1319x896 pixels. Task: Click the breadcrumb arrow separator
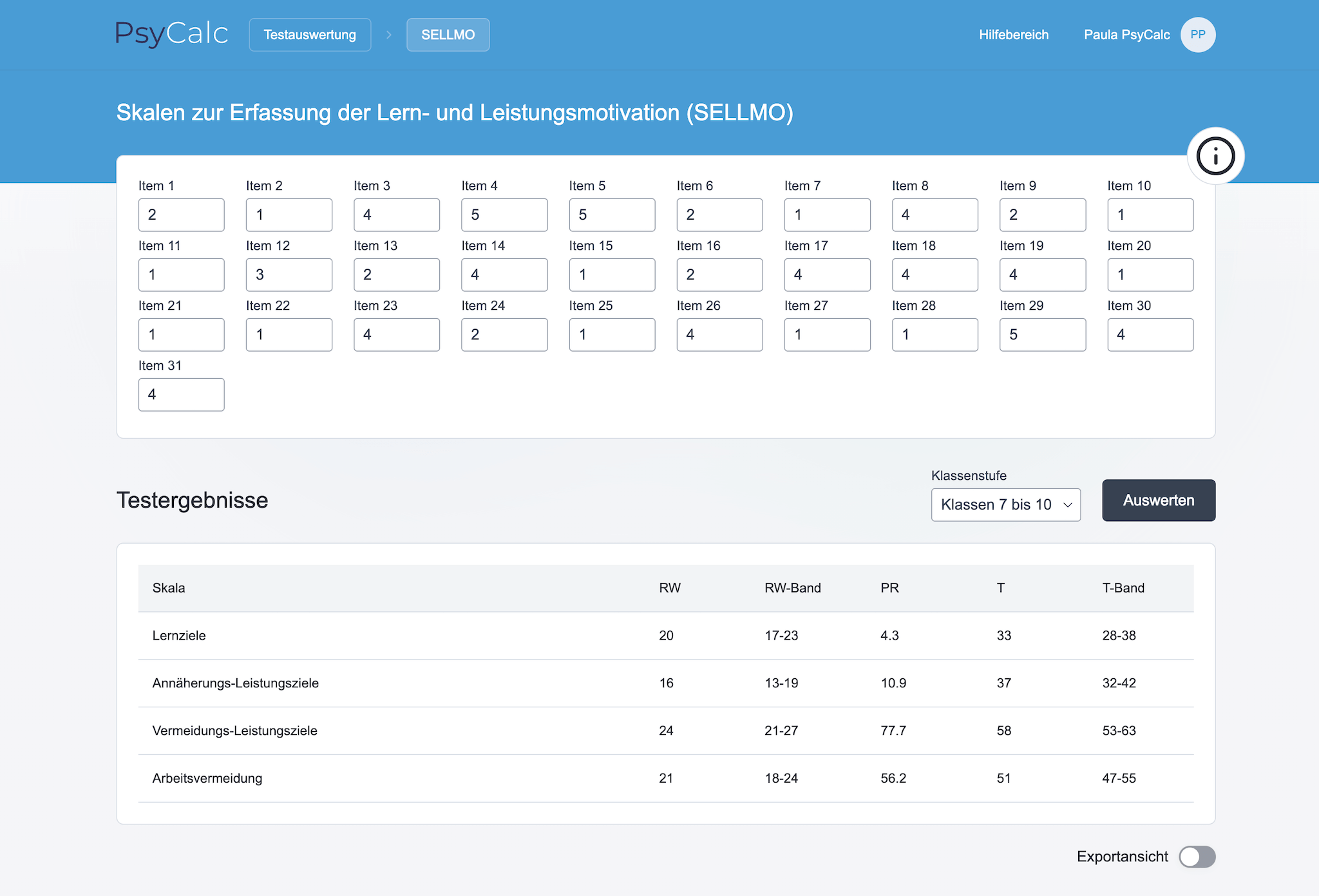389,35
